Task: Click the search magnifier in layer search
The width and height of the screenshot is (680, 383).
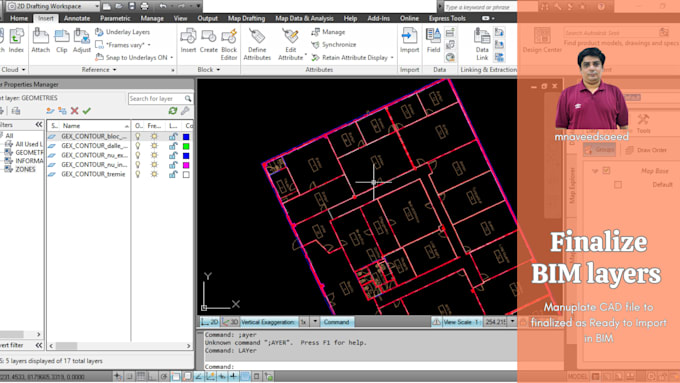Action: pos(188,98)
